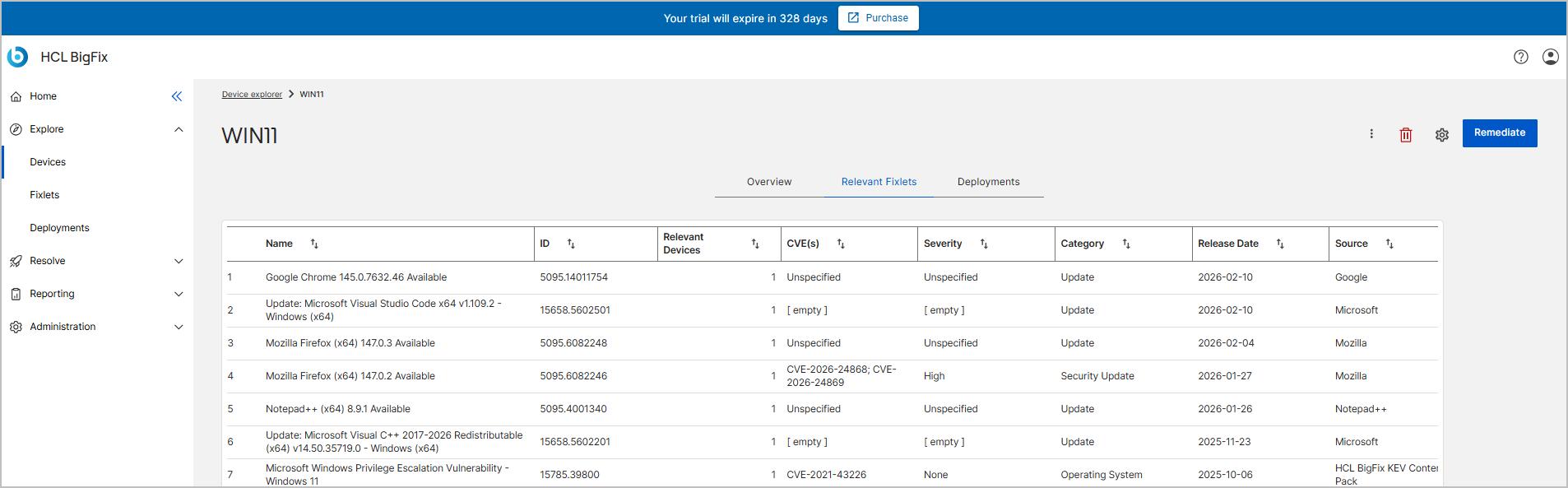The width and height of the screenshot is (1568, 488).
Task: Sort table by Severity column arrows
Action: click(x=984, y=244)
